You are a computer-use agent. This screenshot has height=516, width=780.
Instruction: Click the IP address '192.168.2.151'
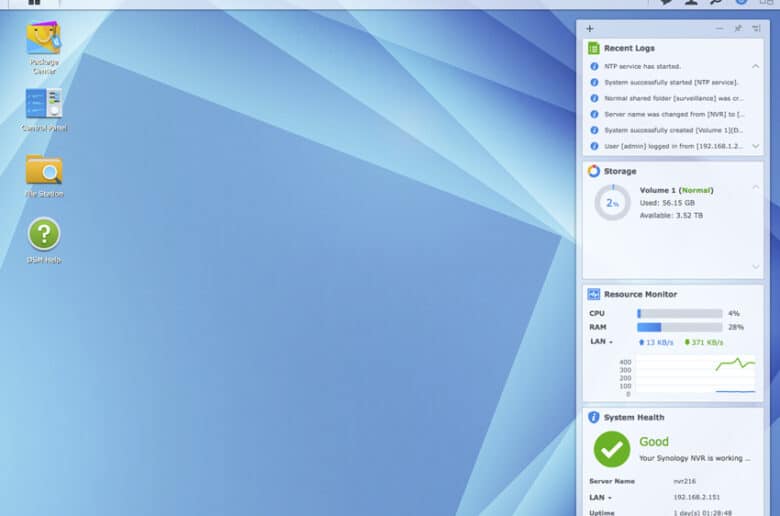click(x=696, y=497)
